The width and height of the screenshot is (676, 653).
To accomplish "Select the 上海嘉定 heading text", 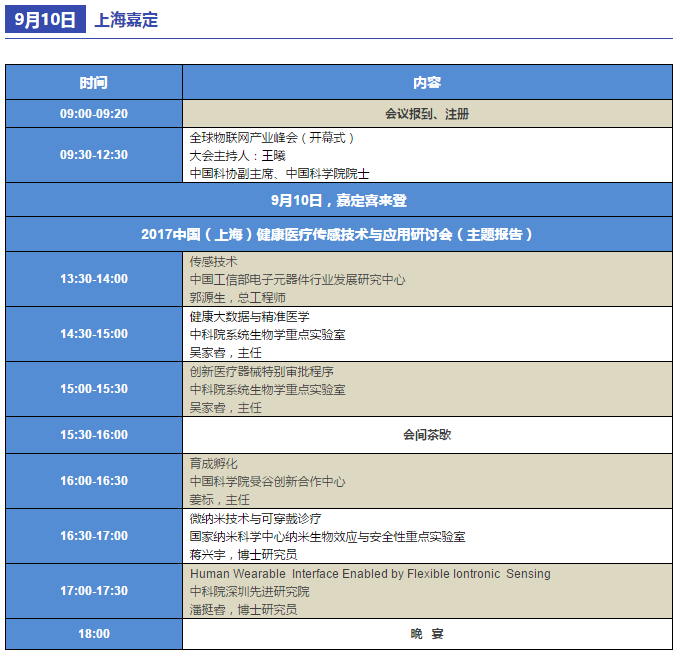I will pos(126,20).
